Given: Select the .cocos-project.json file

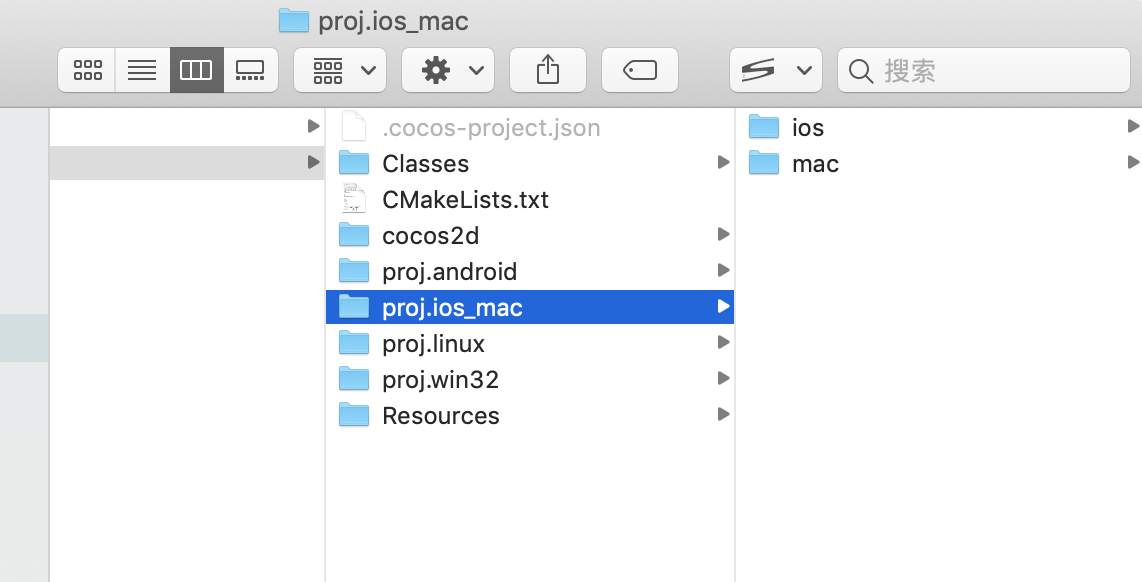Looking at the screenshot, I should [490, 128].
